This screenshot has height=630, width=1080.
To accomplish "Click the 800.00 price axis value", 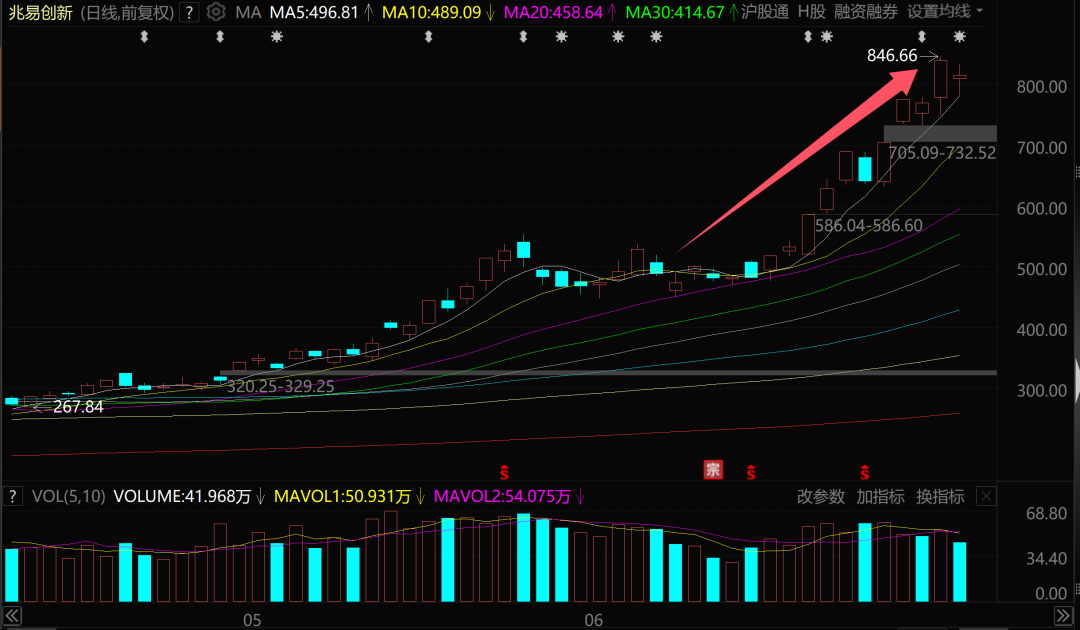I will click(1041, 87).
